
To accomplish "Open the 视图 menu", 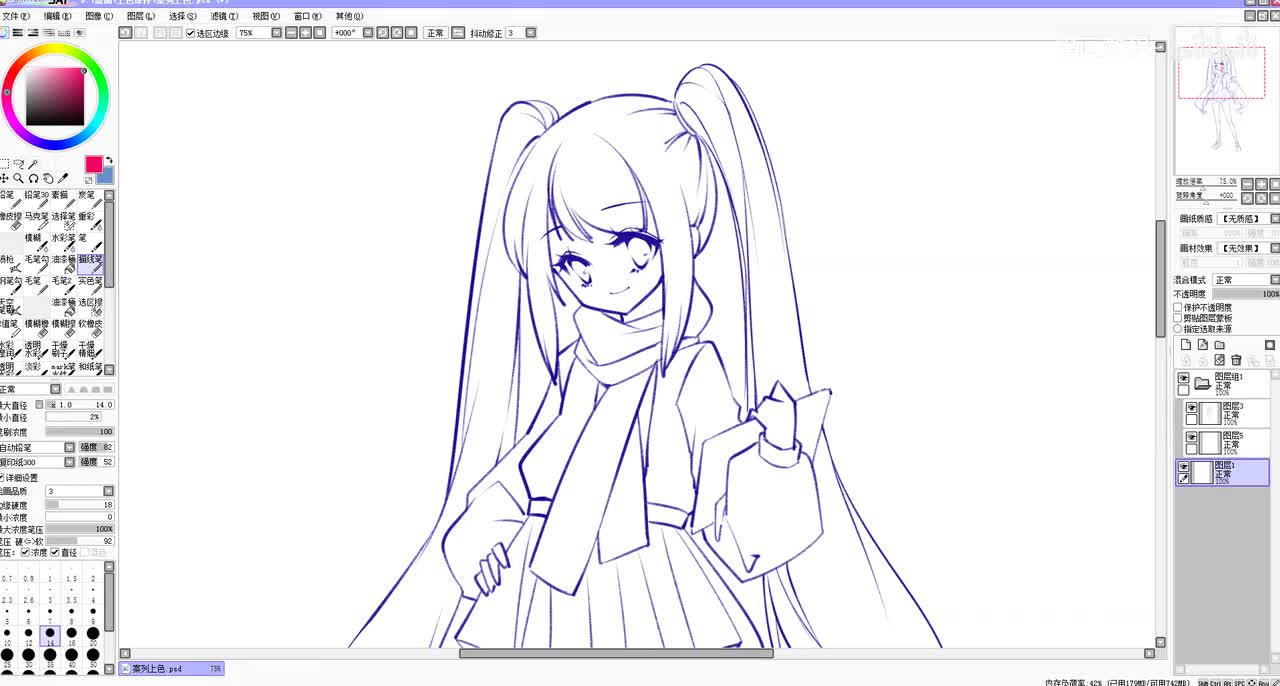I will (265, 16).
